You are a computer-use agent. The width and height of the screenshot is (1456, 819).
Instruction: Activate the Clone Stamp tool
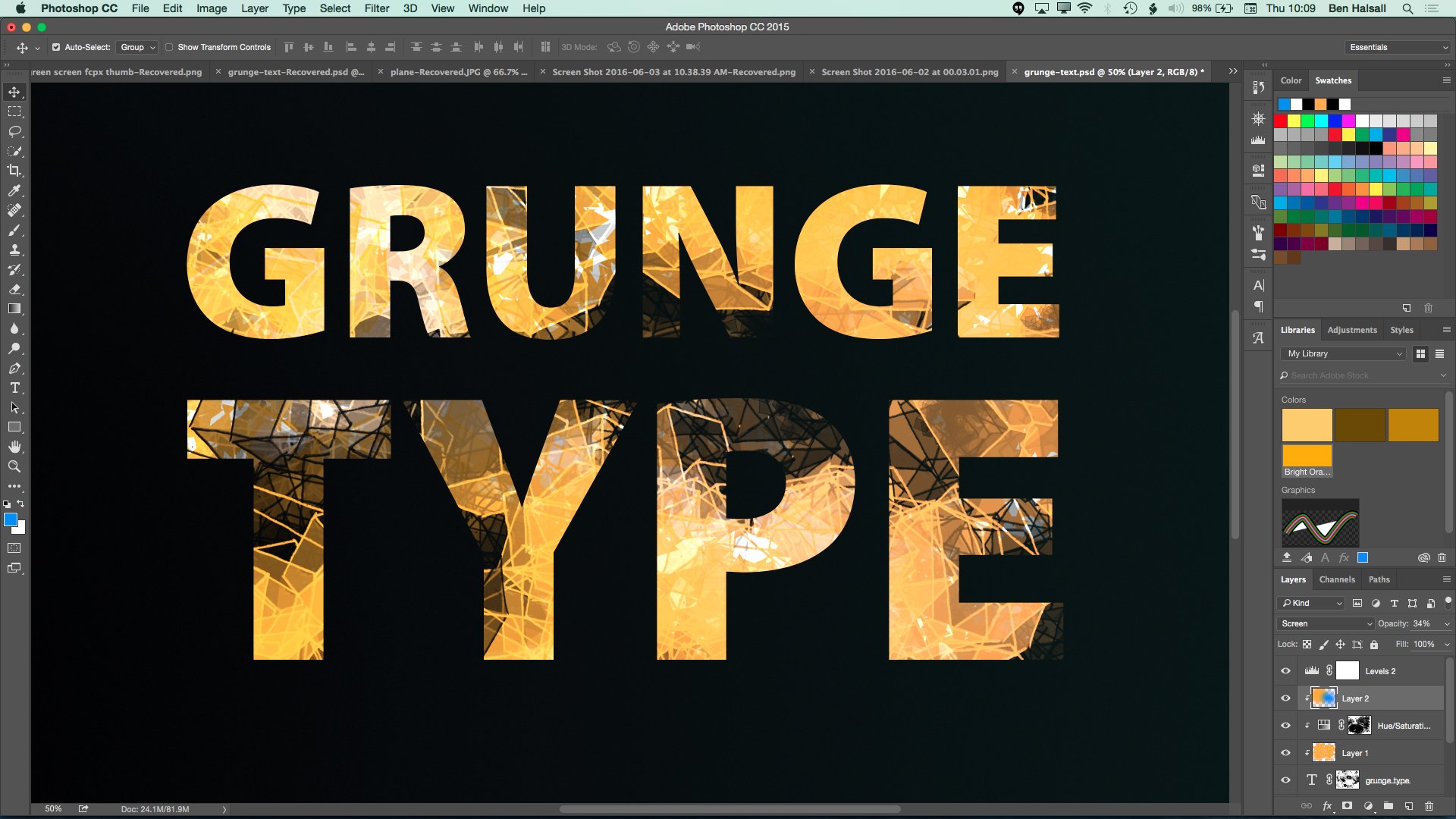click(14, 250)
